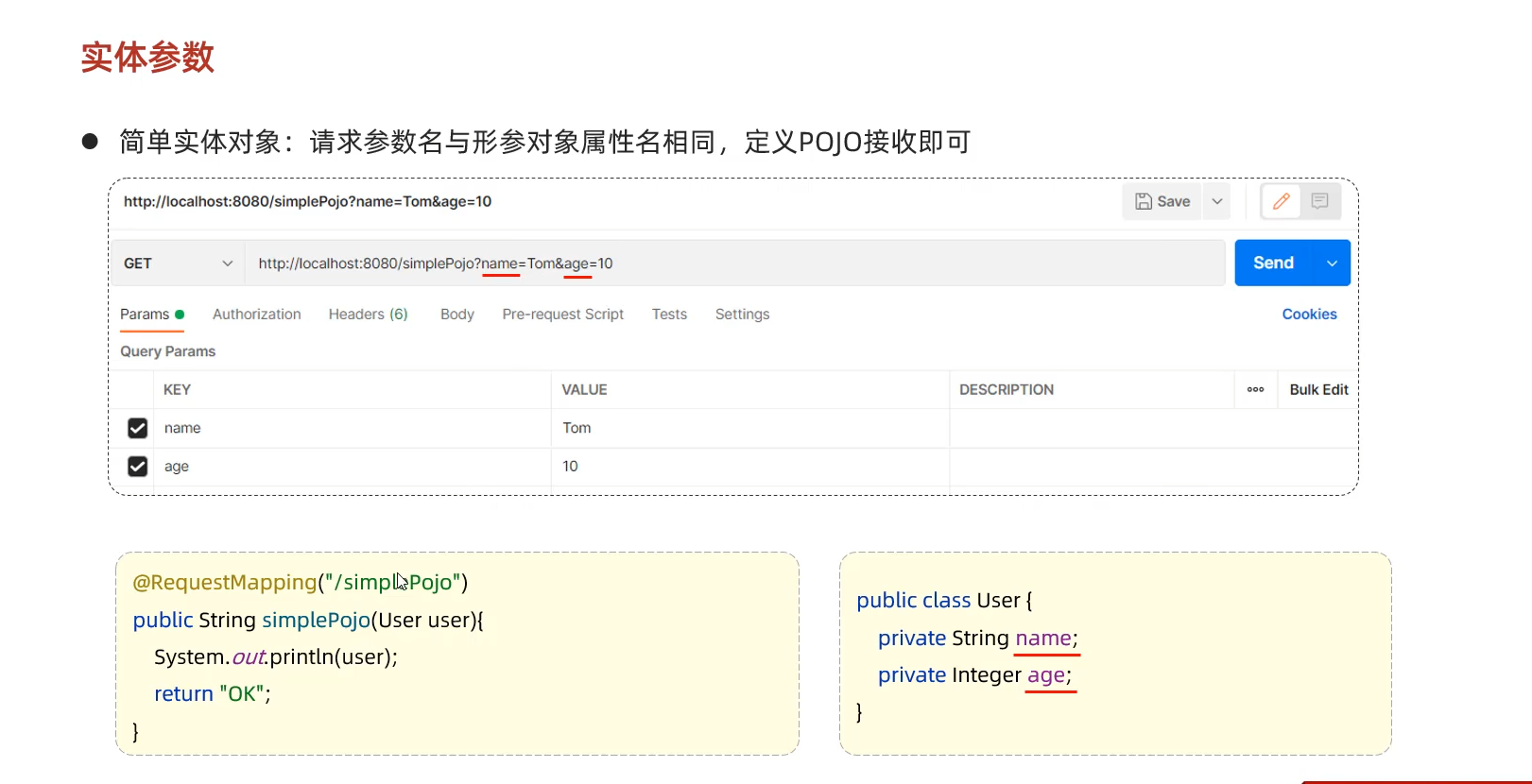Click the Bulk Edit button

[x=1318, y=389]
